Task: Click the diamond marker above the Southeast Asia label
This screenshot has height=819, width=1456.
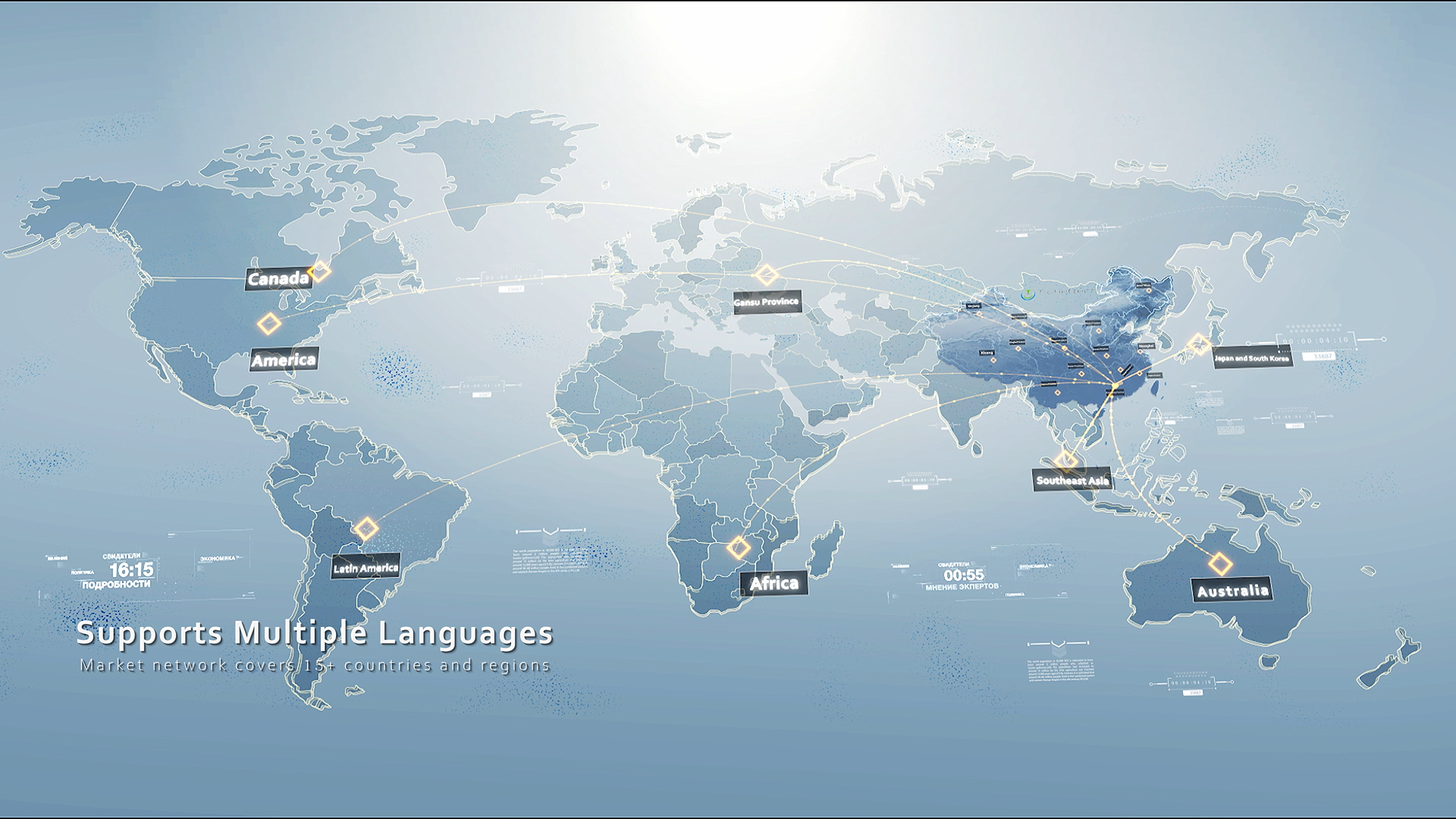Action: (x=1066, y=460)
